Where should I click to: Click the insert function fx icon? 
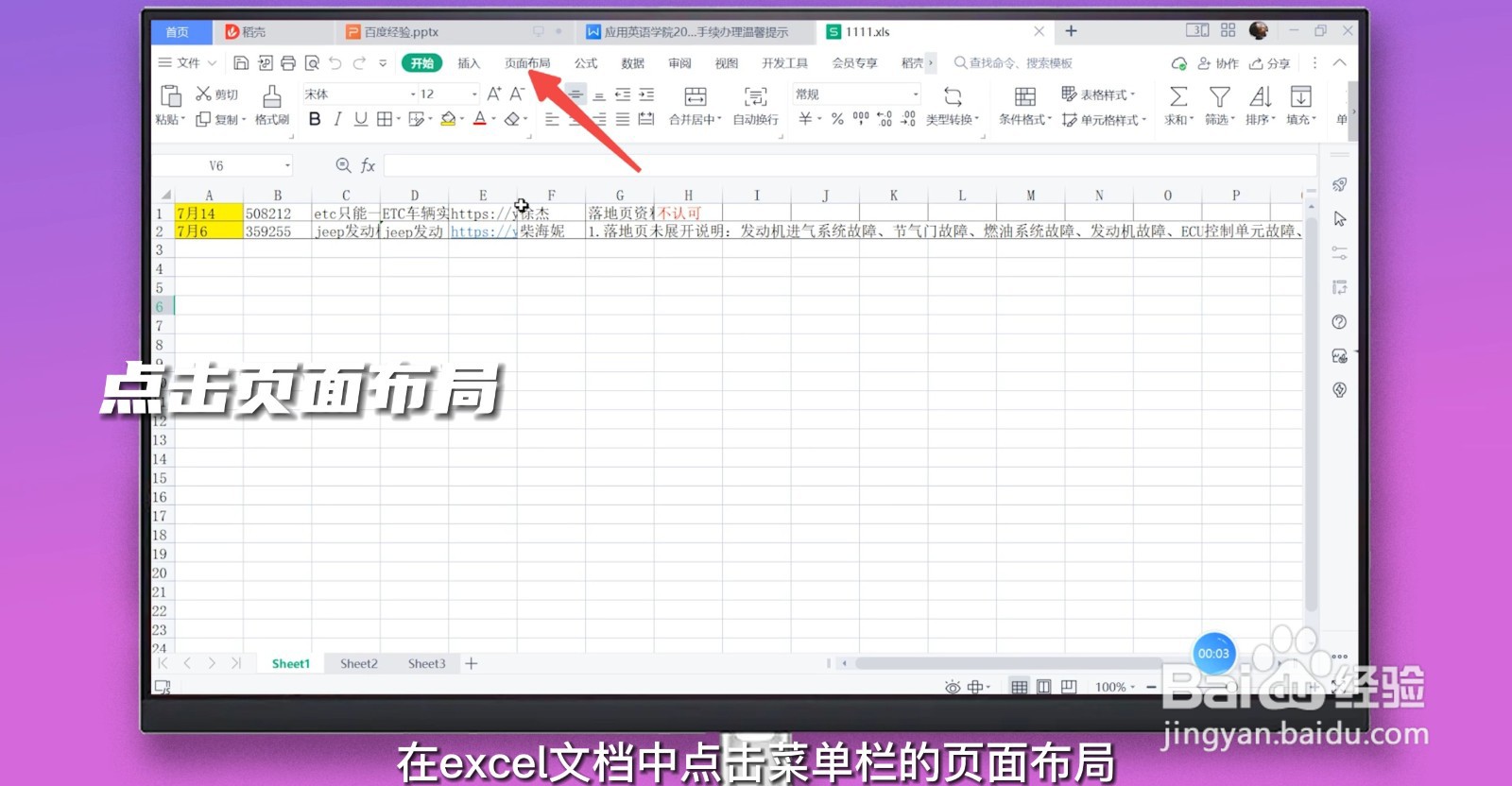pyautogui.click(x=368, y=166)
